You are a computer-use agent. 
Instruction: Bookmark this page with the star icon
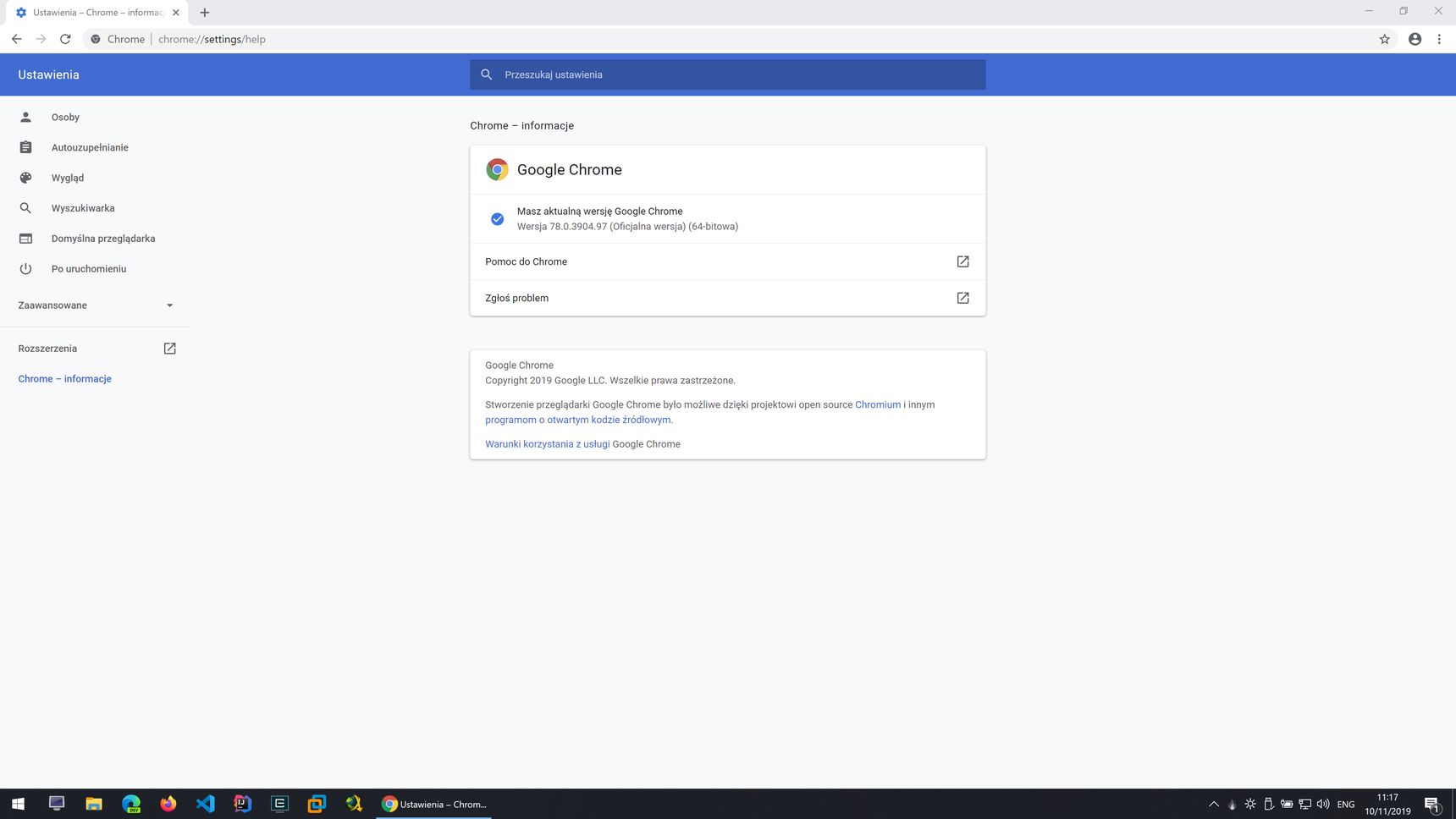1385,39
